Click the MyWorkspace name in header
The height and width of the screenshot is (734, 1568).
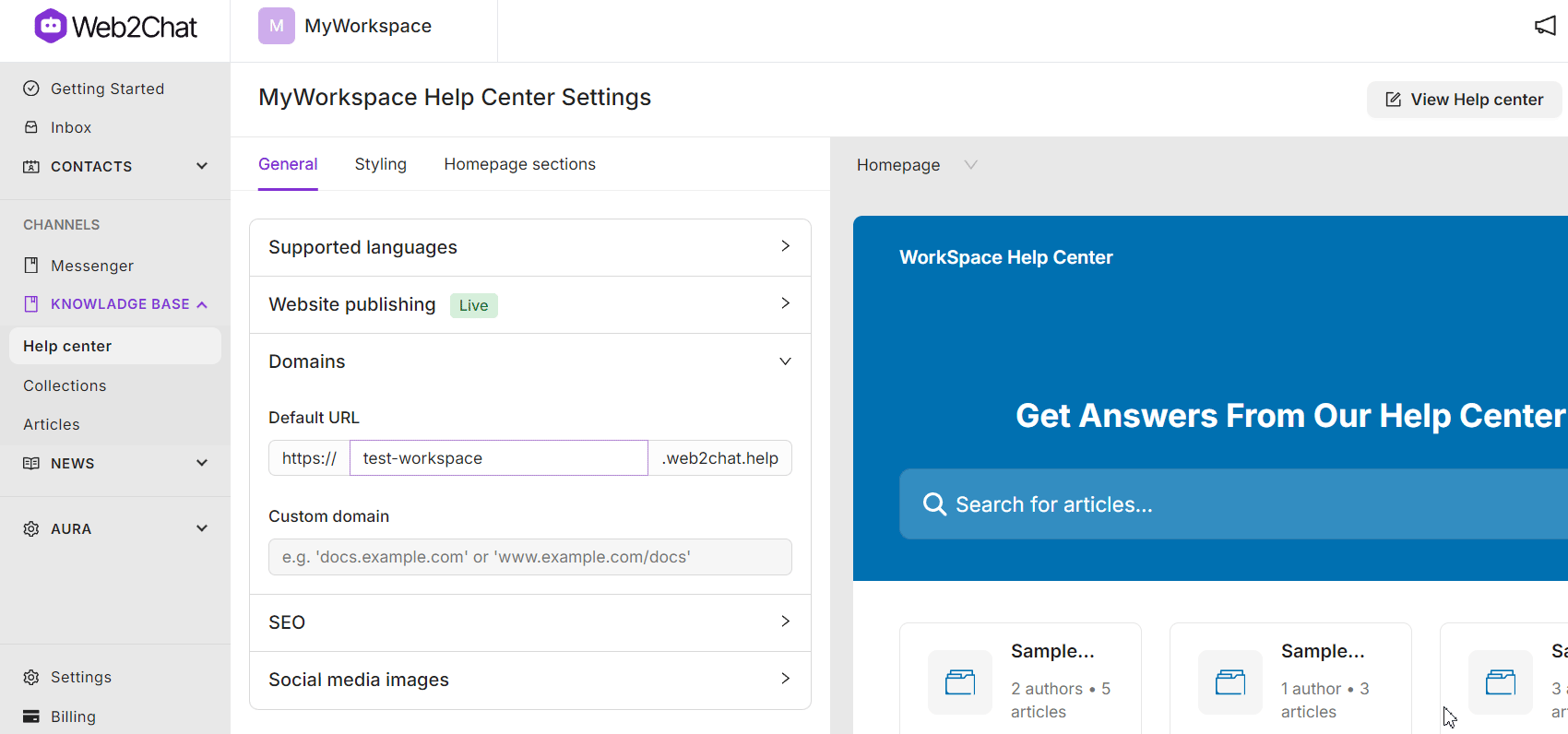tap(368, 26)
